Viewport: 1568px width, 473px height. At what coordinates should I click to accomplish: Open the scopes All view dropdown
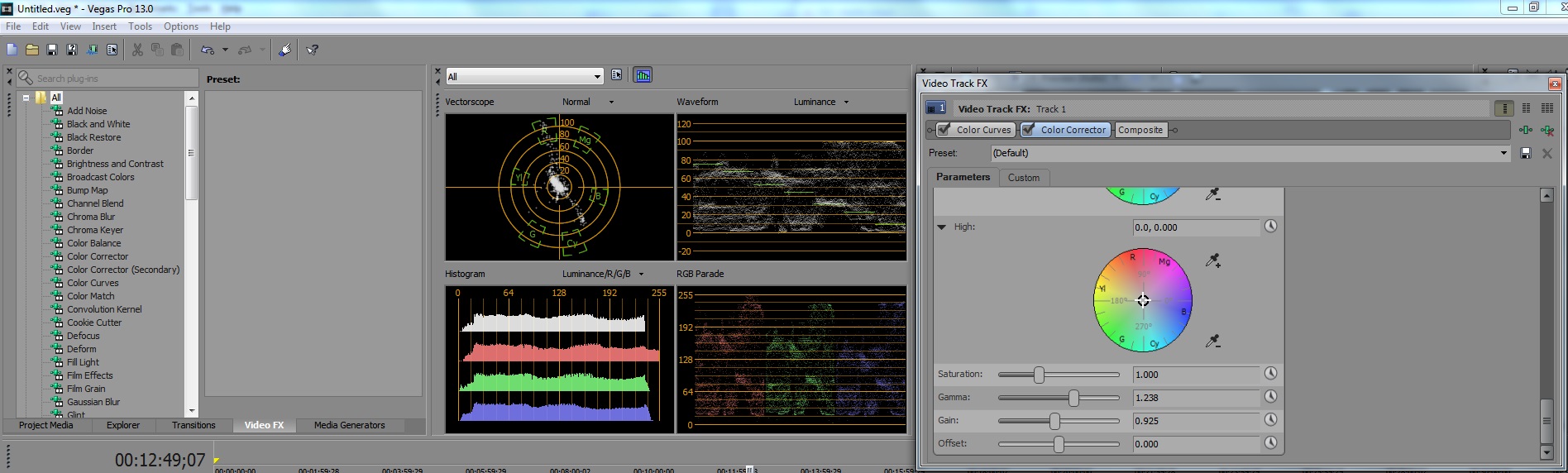(596, 77)
